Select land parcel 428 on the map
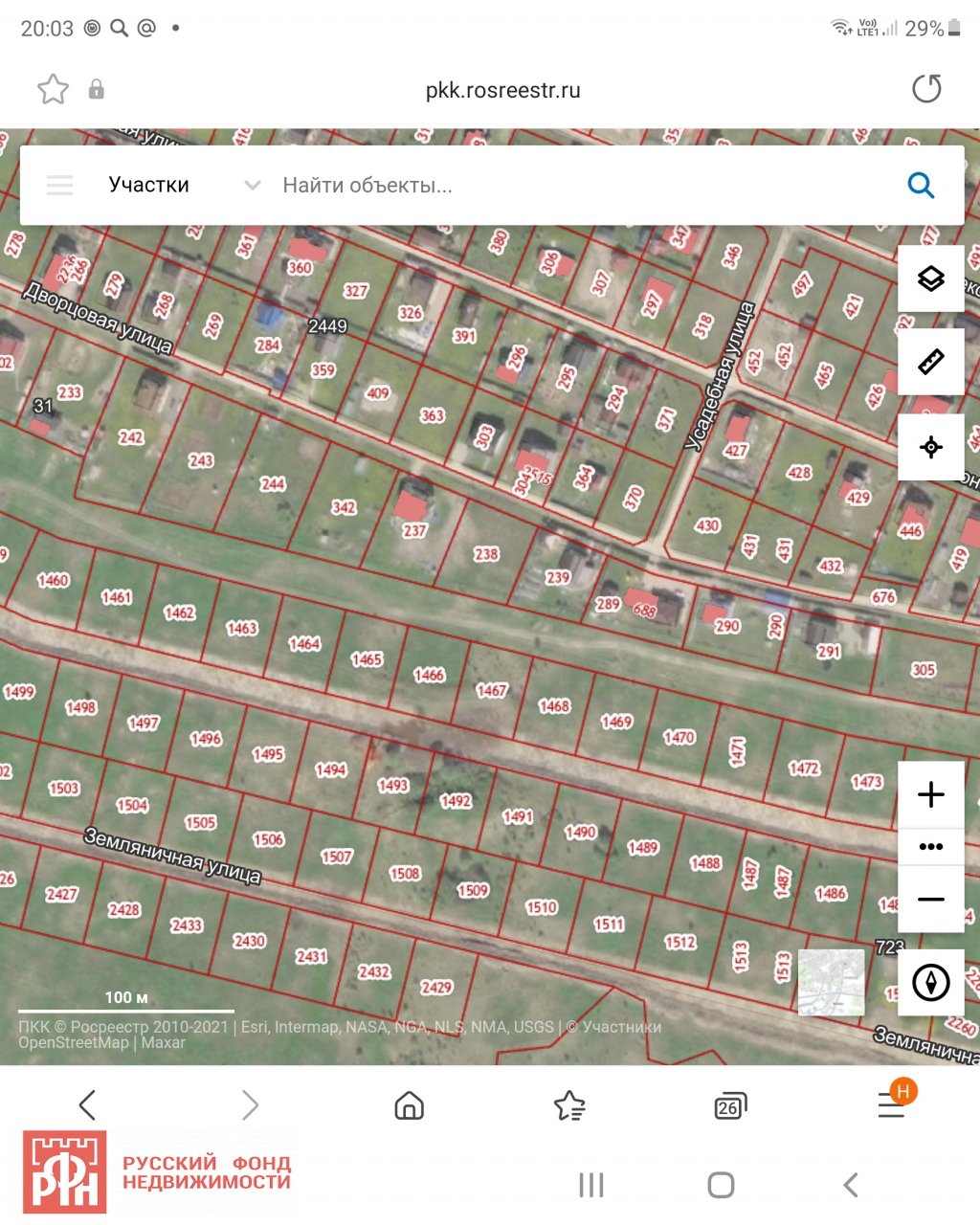 click(799, 472)
